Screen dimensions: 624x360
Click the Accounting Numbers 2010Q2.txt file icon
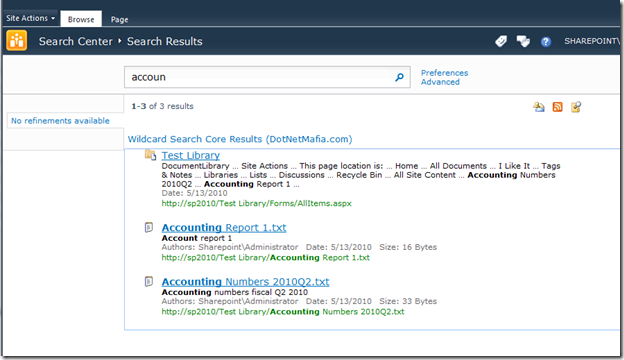pyautogui.click(x=149, y=281)
